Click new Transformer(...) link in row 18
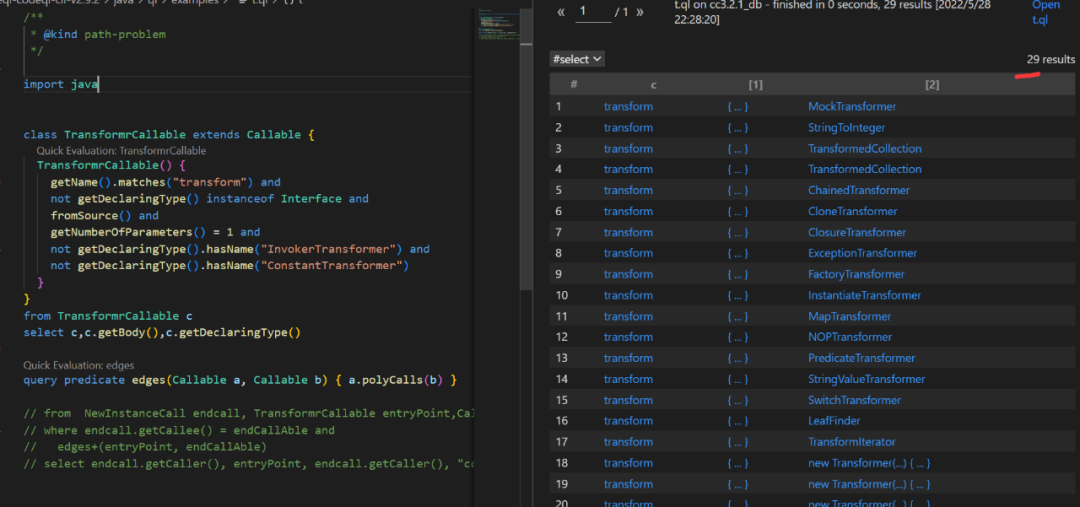 pos(869,463)
